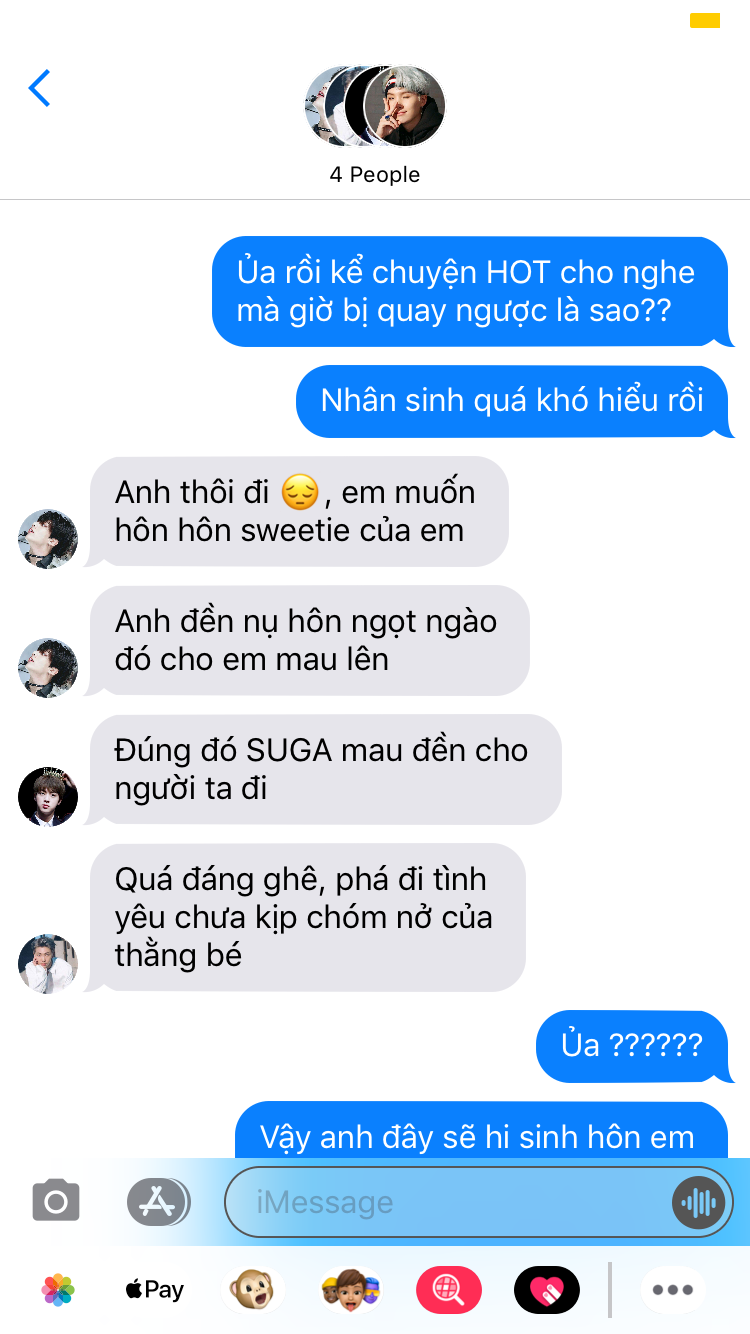This screenshot has width=750, height=1334.
Task: Open the Digital Touch heart app
Action: tap(546, 1290)
